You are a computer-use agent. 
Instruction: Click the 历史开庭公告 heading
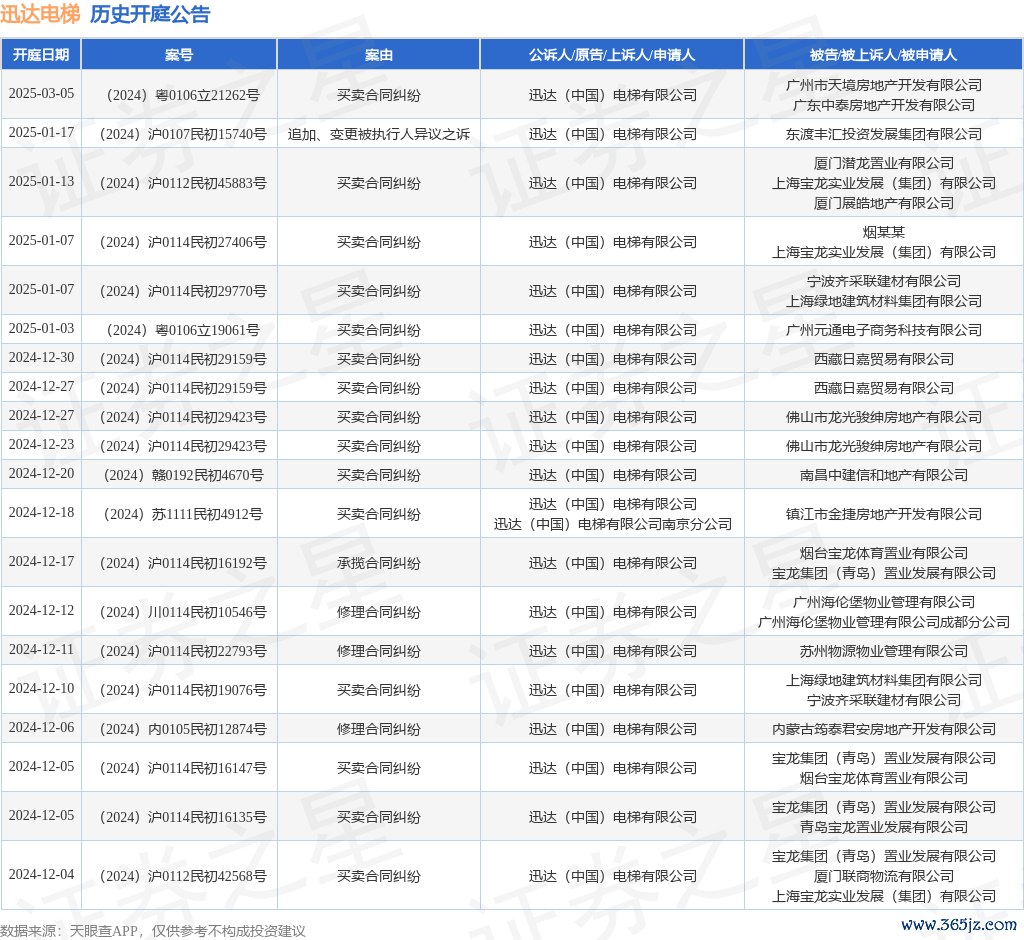click(150, 14)
